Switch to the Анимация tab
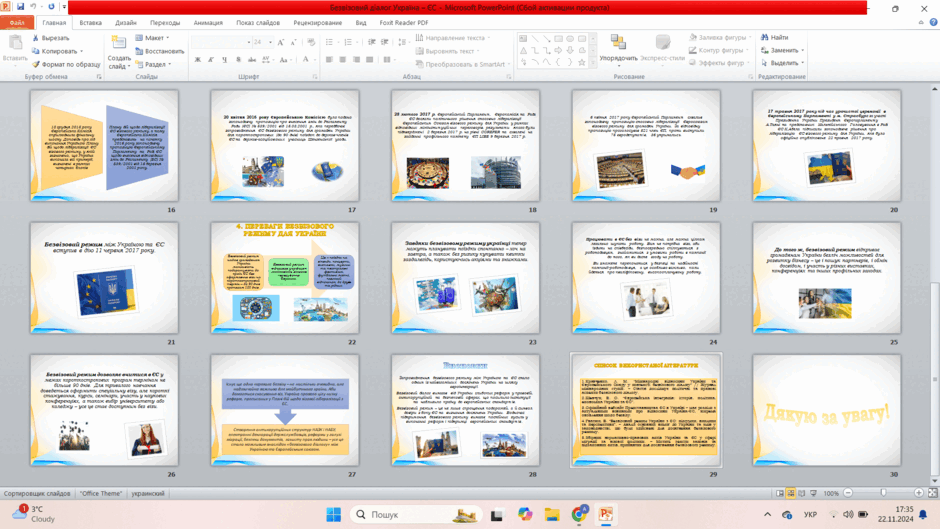940x529 pixels. click(208, 23)
